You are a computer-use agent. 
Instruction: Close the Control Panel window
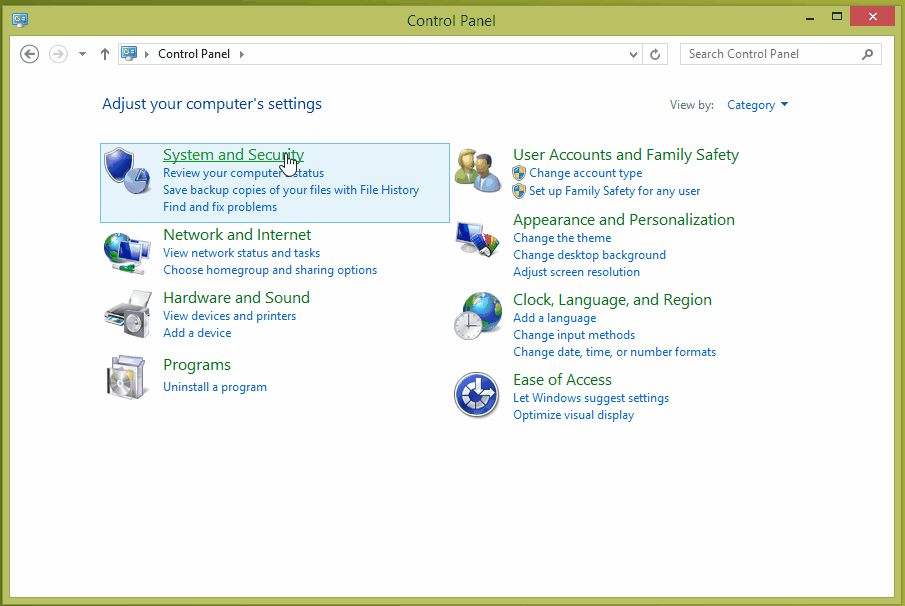873,17
